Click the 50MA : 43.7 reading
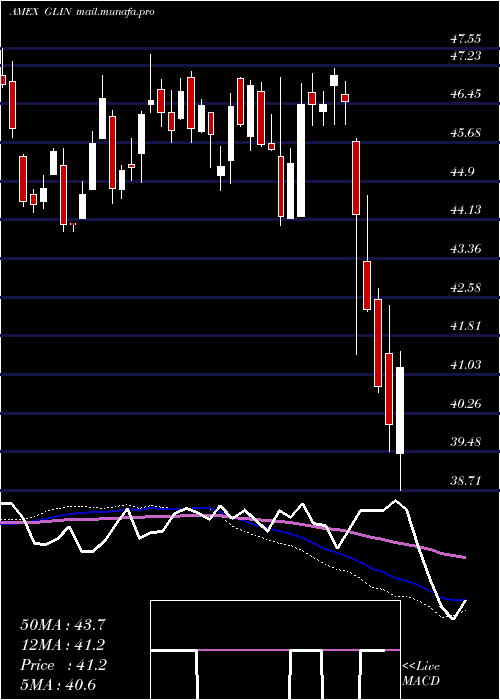500x700 pixels. click(63, 624)
